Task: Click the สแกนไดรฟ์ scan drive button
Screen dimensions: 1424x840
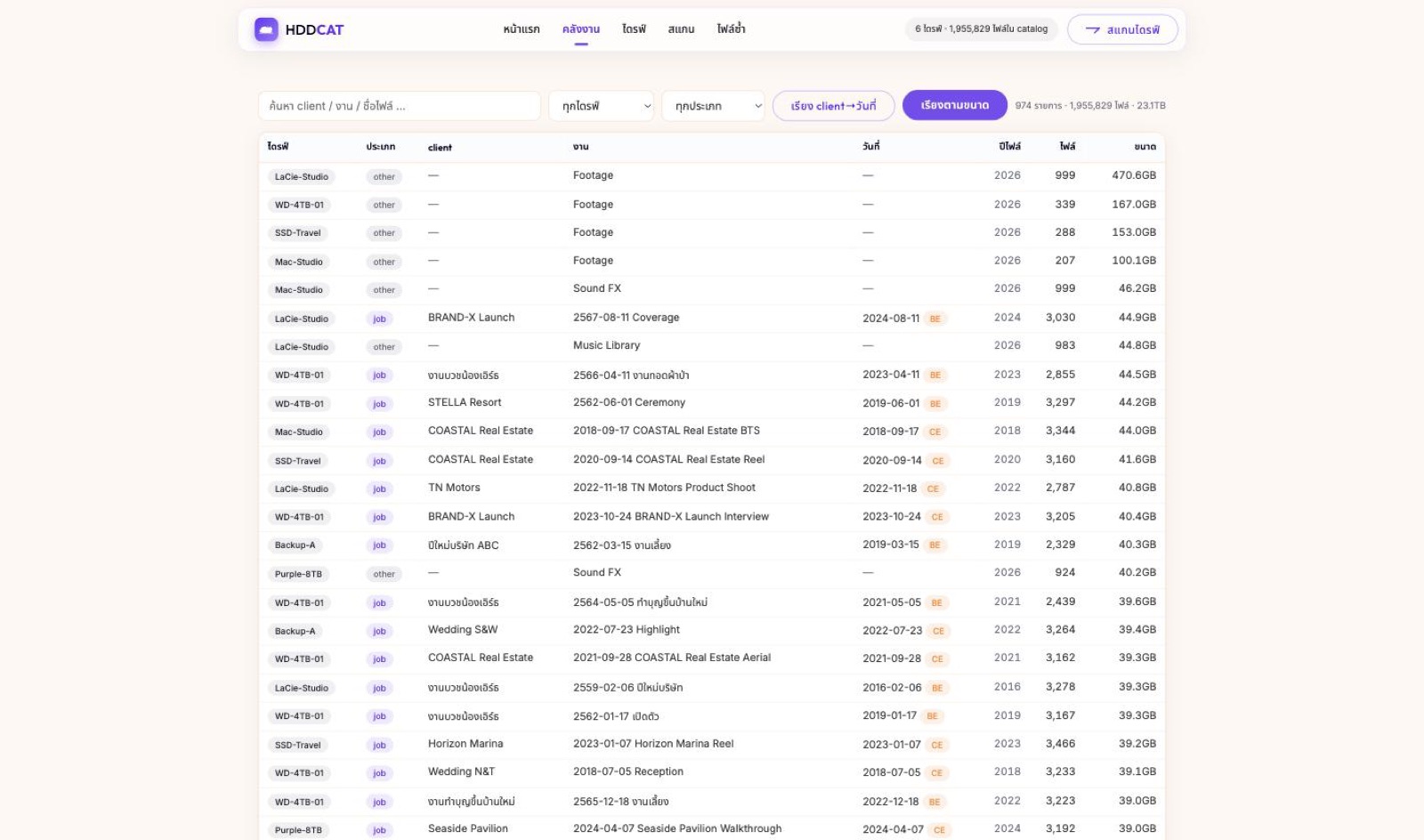Action: click(x=1122, y=29)
